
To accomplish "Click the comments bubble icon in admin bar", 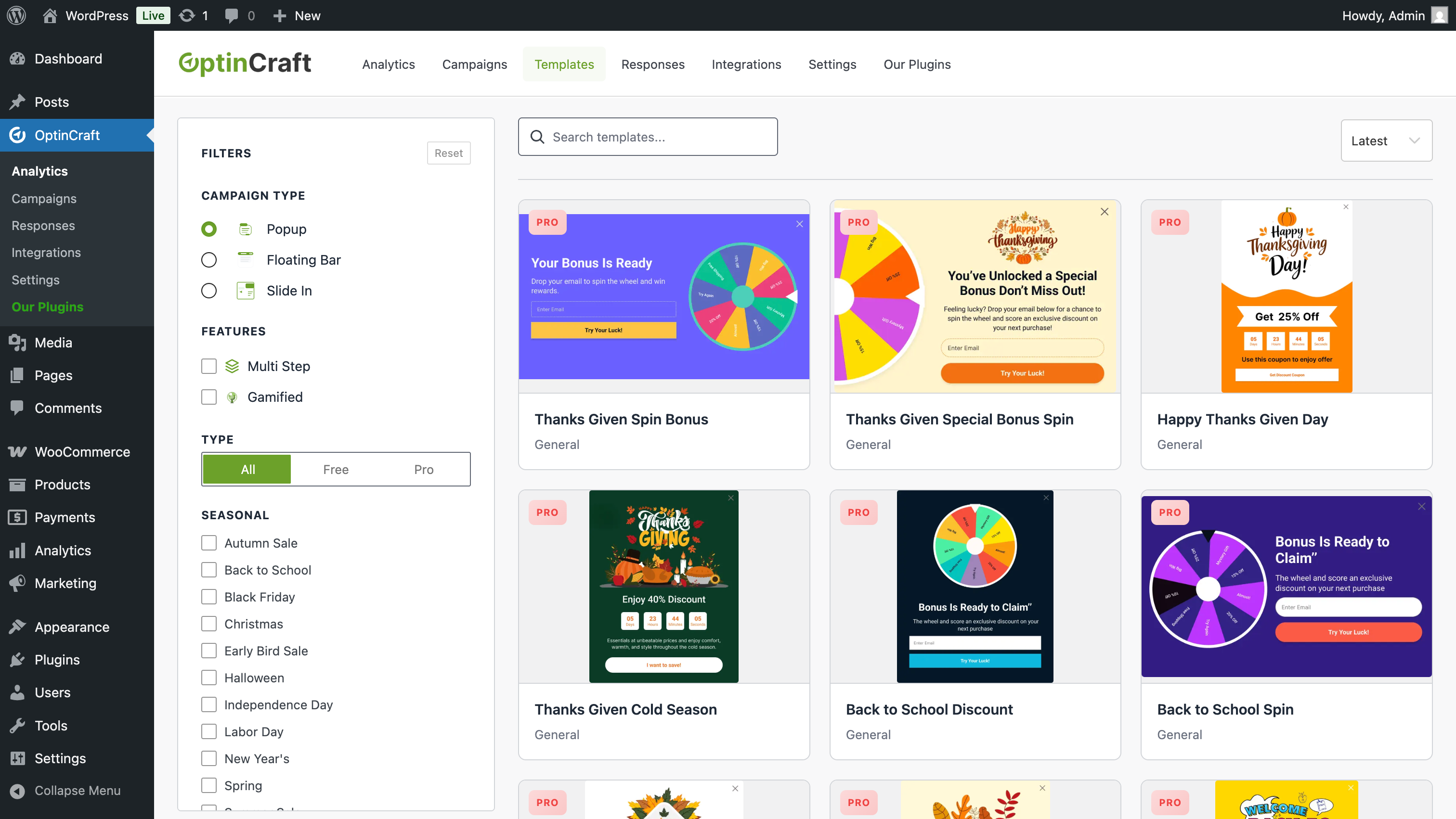I will 231,15.
